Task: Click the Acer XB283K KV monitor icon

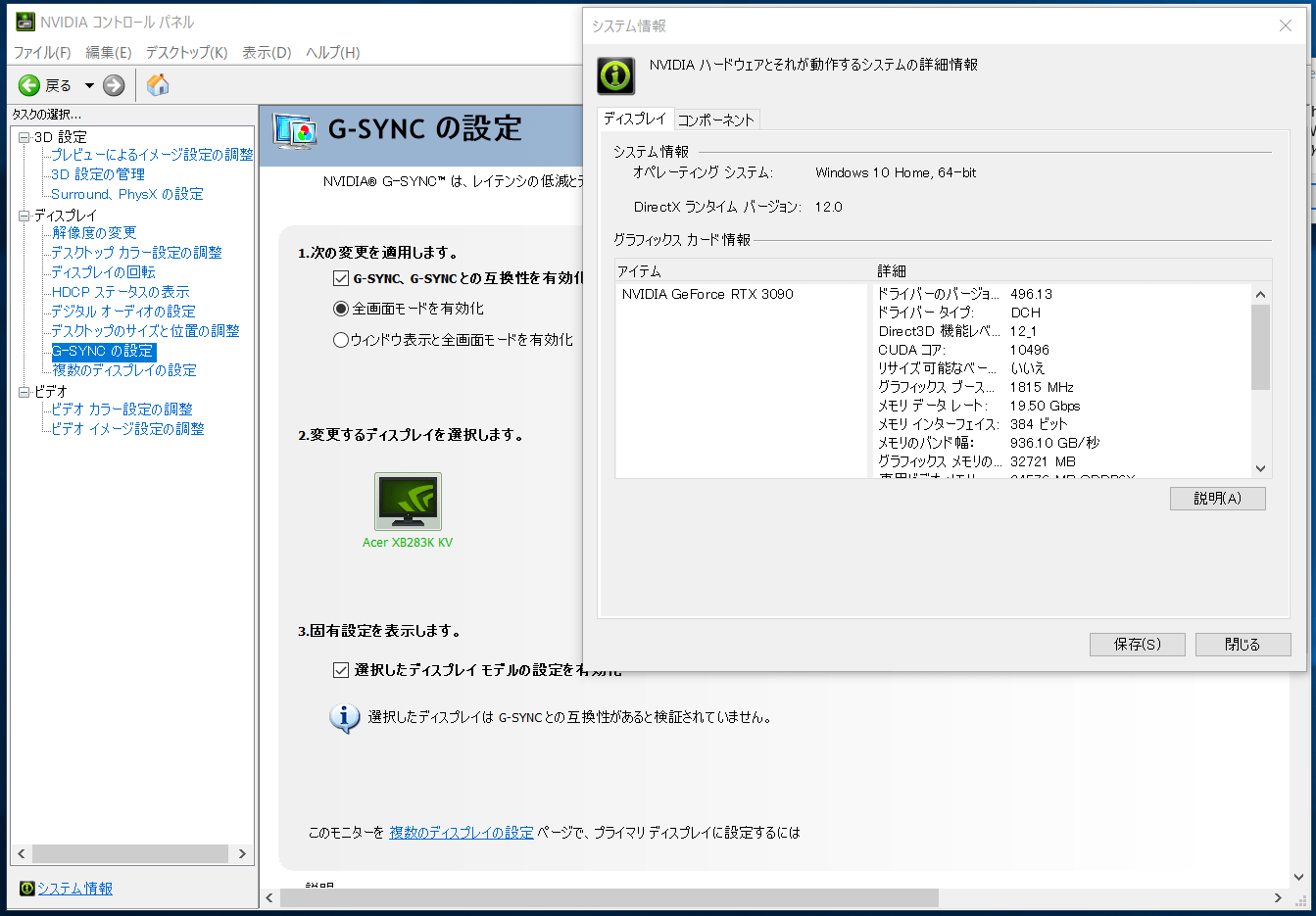Action: [408, 502]
